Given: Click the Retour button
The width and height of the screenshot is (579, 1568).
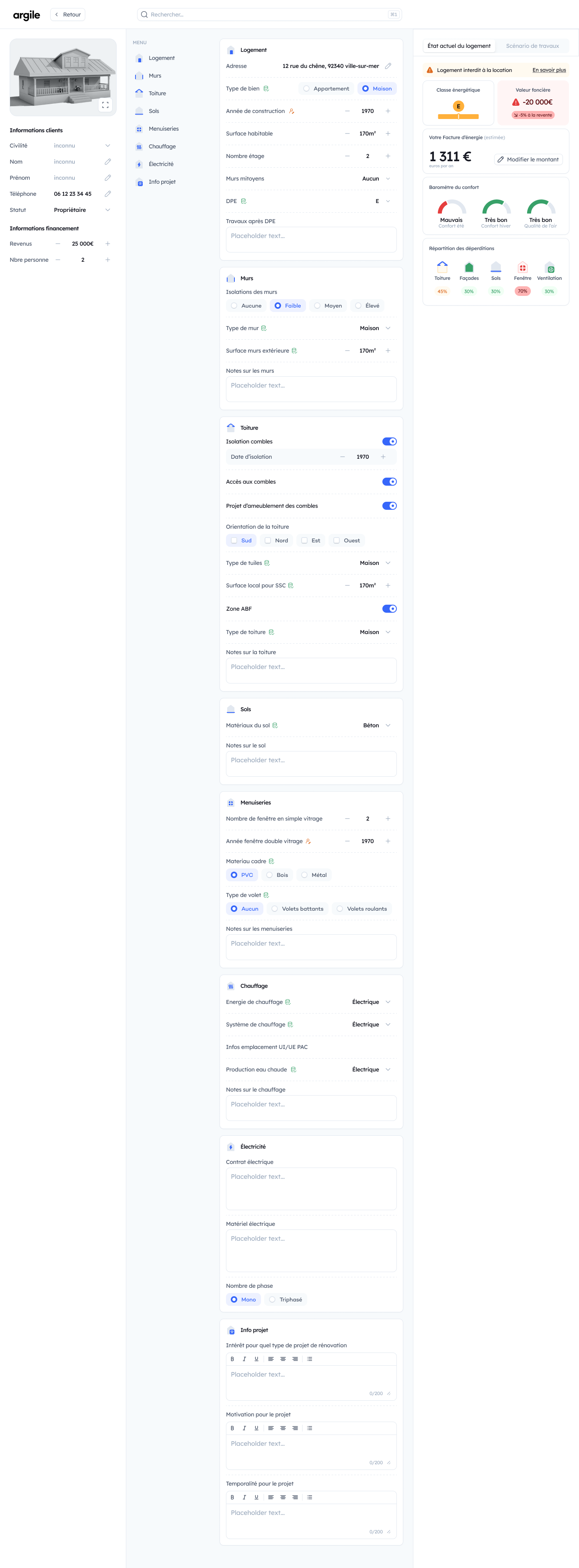Looking at the screenshot, I should pyautogui.click(x=68, y=14).
